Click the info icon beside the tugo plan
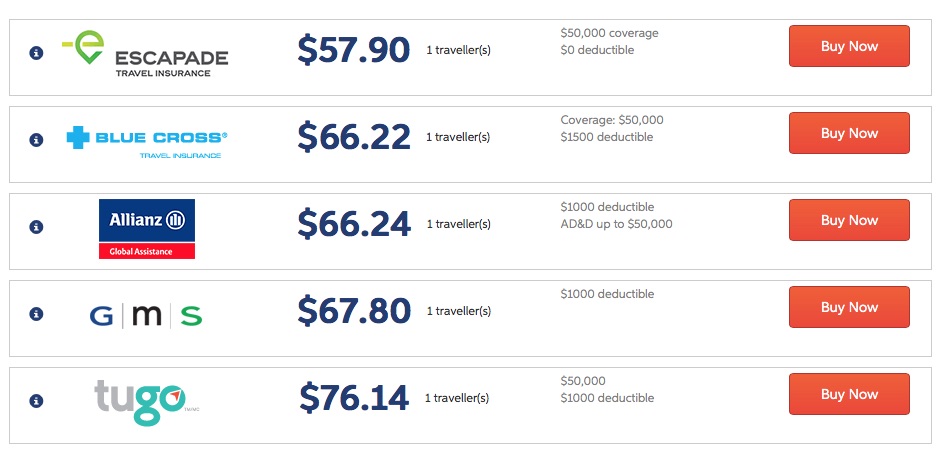938x450 pixels. (x=36, y=401)
